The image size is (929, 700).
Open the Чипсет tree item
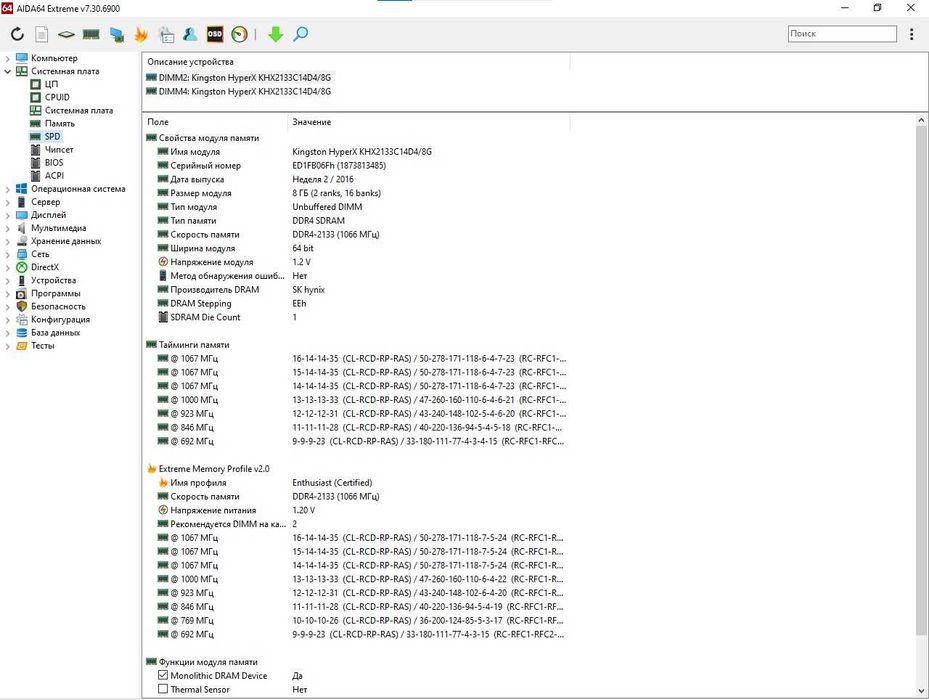click(x=52, y=149)
